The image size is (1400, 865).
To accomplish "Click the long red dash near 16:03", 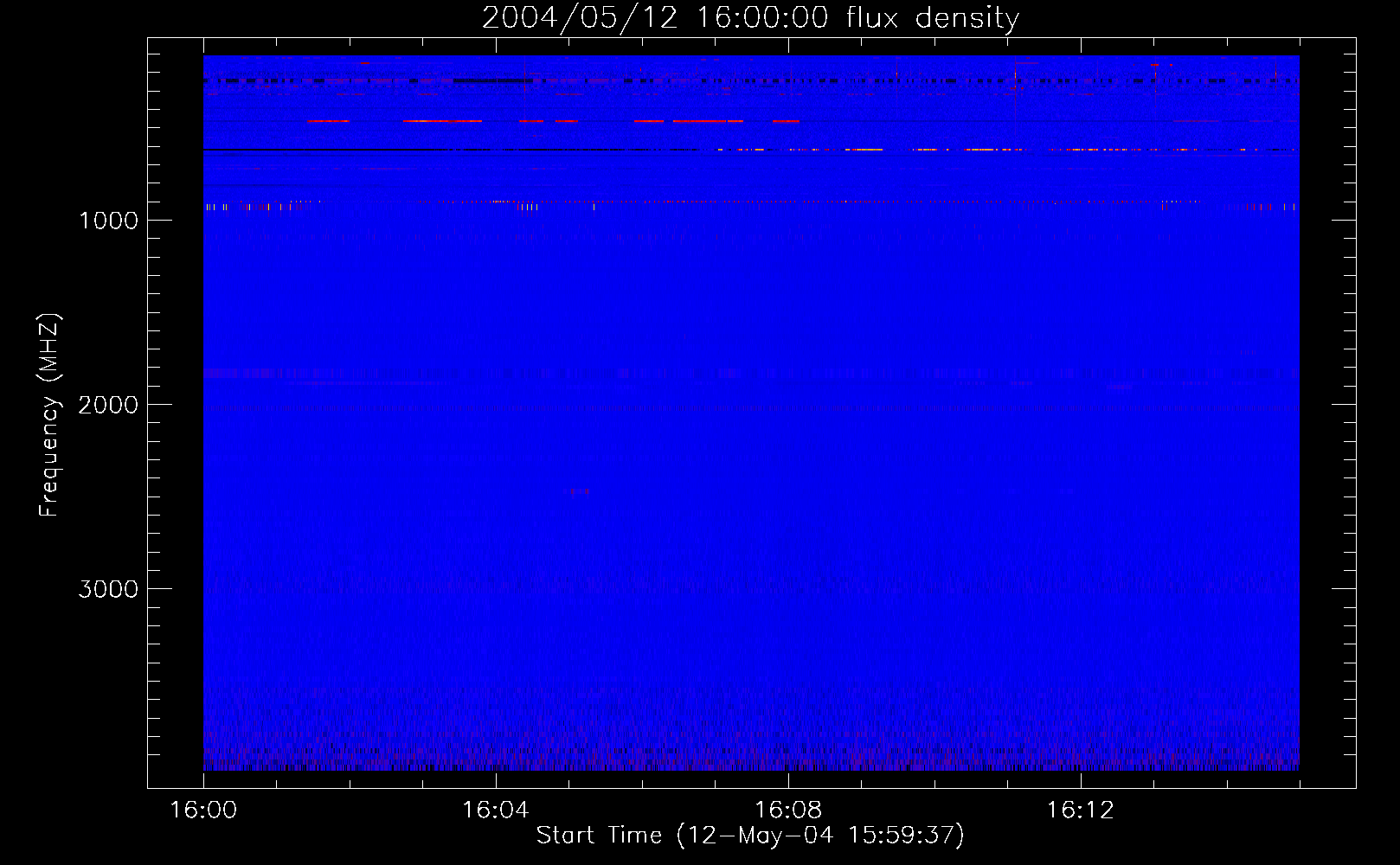I will click(442, 121).
